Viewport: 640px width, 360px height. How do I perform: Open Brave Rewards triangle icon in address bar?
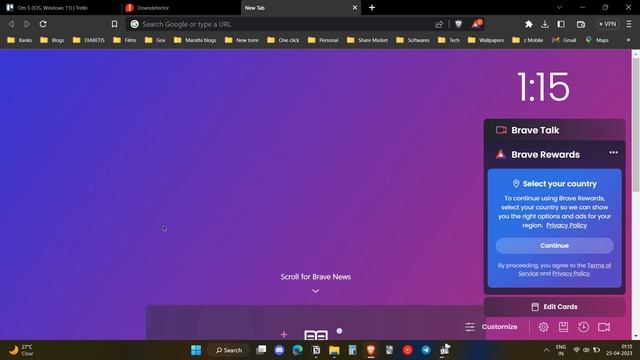coord(476,24)
